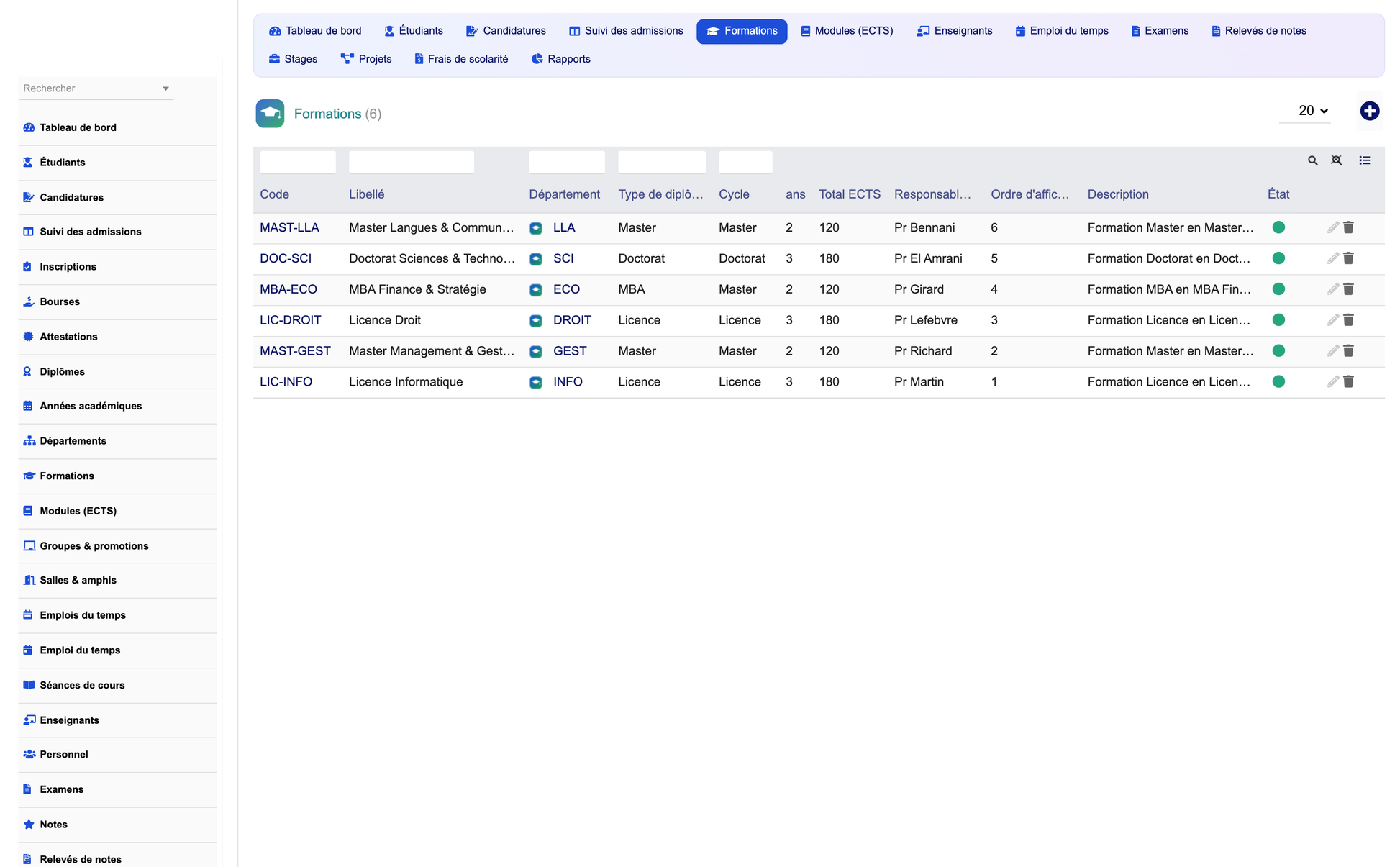Open the Stages top tab
This screenshot has height=867, width=1400.
293,59
